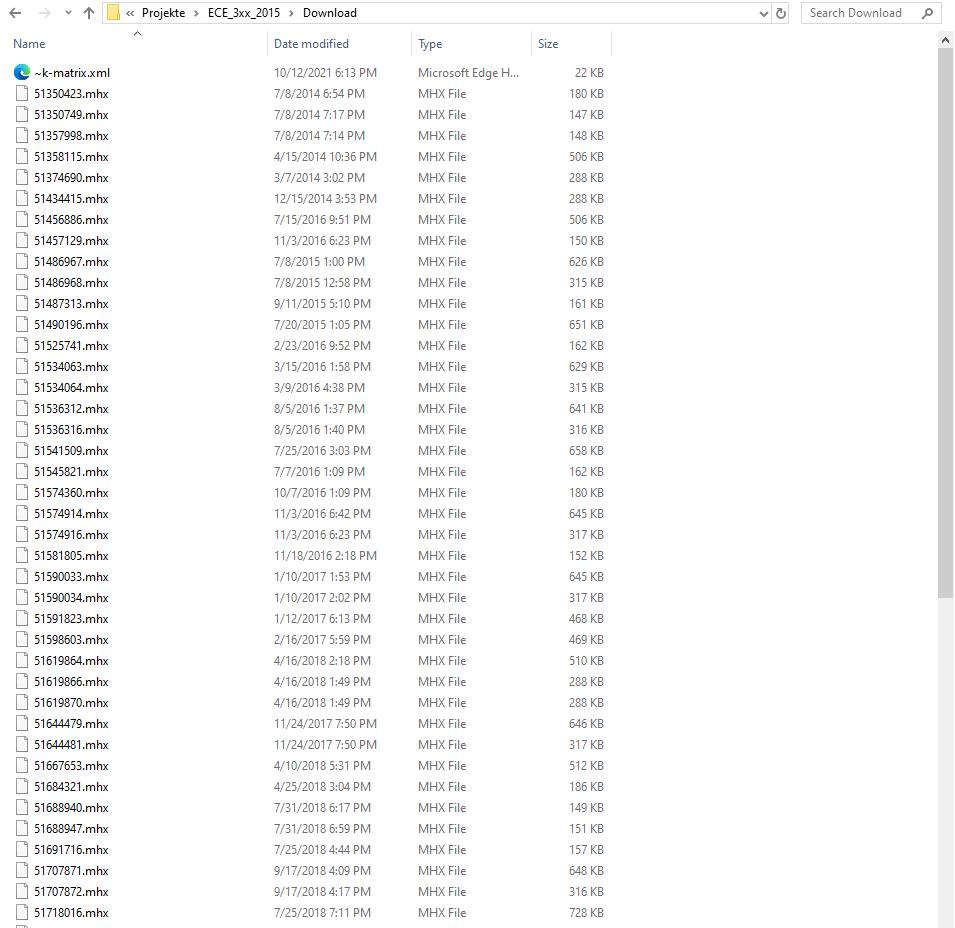Click the scrollbar up arrow on the right

944,39
